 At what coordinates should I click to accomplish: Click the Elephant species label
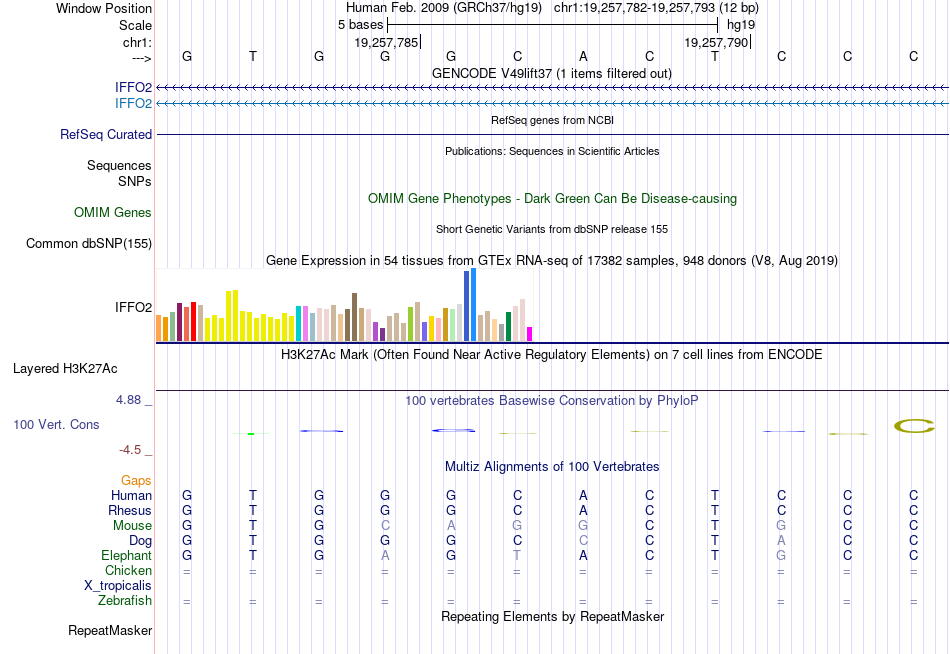[126, 555]
